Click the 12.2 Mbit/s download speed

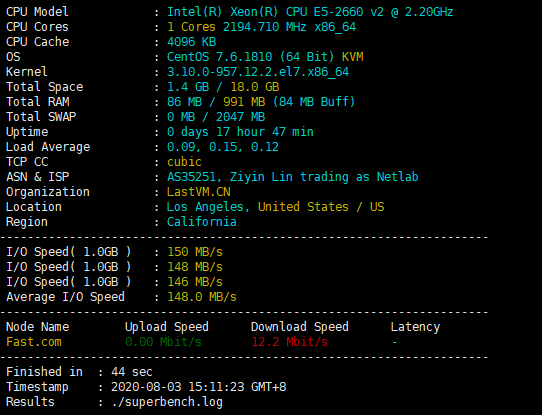[290, 342]
